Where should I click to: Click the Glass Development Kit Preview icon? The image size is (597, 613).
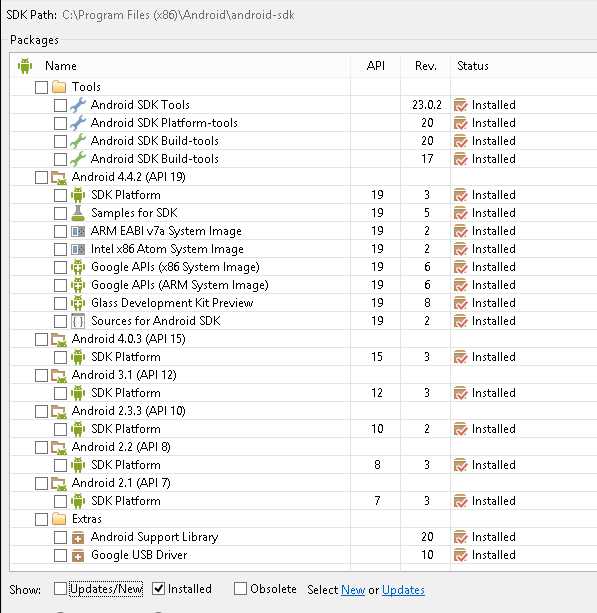78,303
